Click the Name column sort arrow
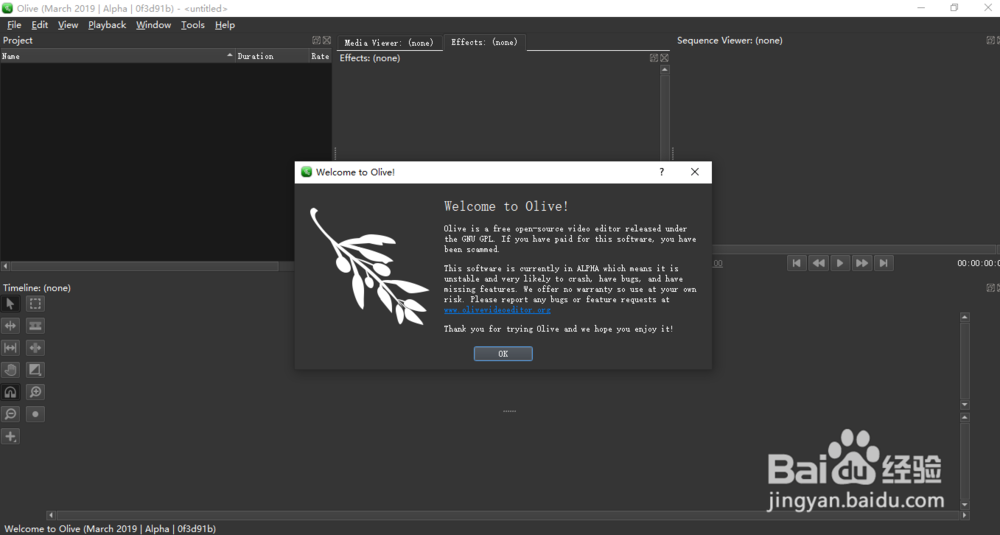 click(x=230, y=55)
